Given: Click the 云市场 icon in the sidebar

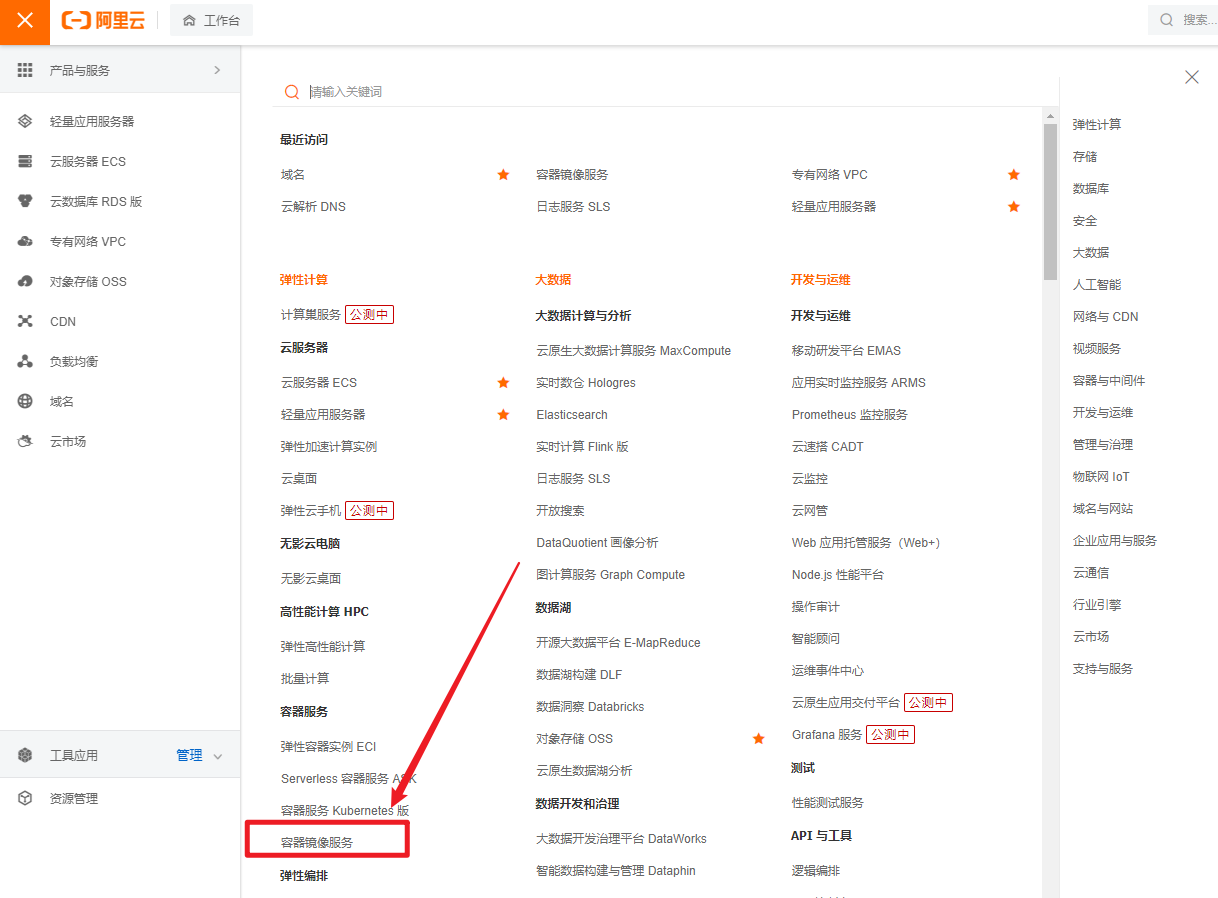Looking at the screenshot, I should [x=26, y=441].
